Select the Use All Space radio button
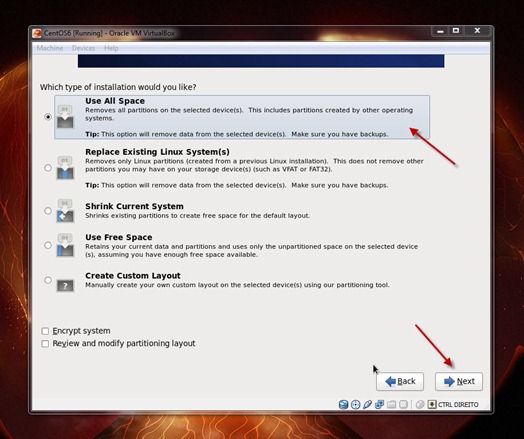The width and height of the screenshot is (524, 439). coord(48,117)
